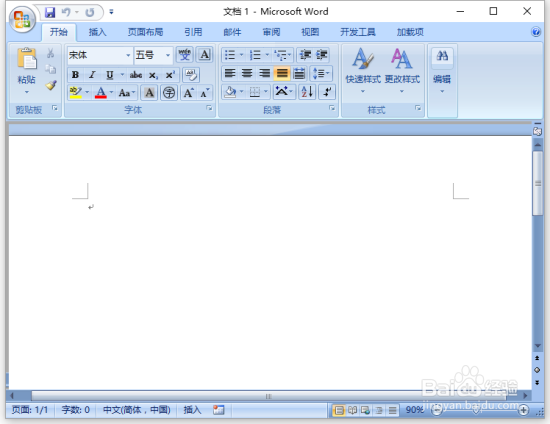
Task: Apply the yellow text highlight color
Action: tap(75, 93)
